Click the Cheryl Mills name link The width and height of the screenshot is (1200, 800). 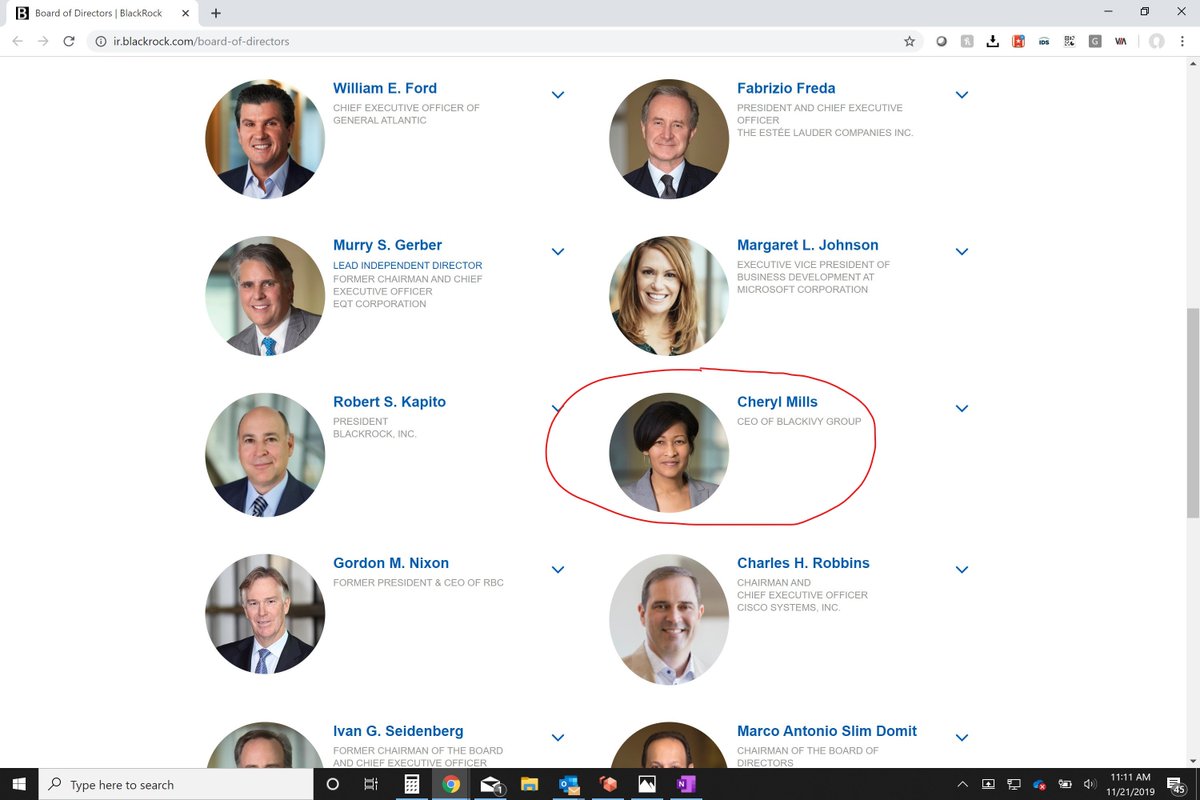pyautogui.click(x=777, y=402)
